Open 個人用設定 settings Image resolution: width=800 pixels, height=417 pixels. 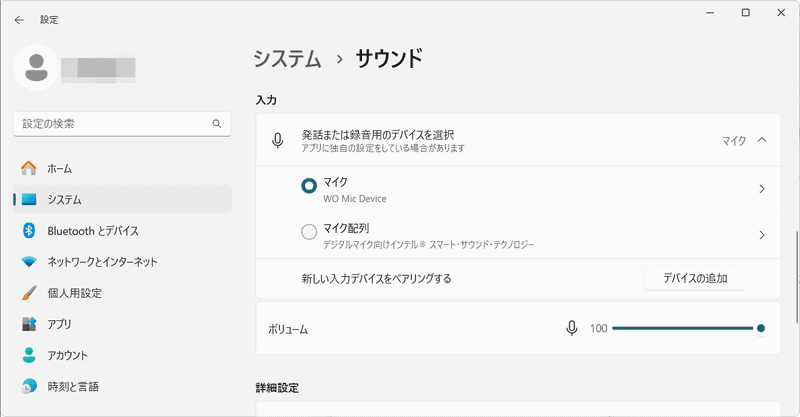pyautogui.click(x=122, y=293)
